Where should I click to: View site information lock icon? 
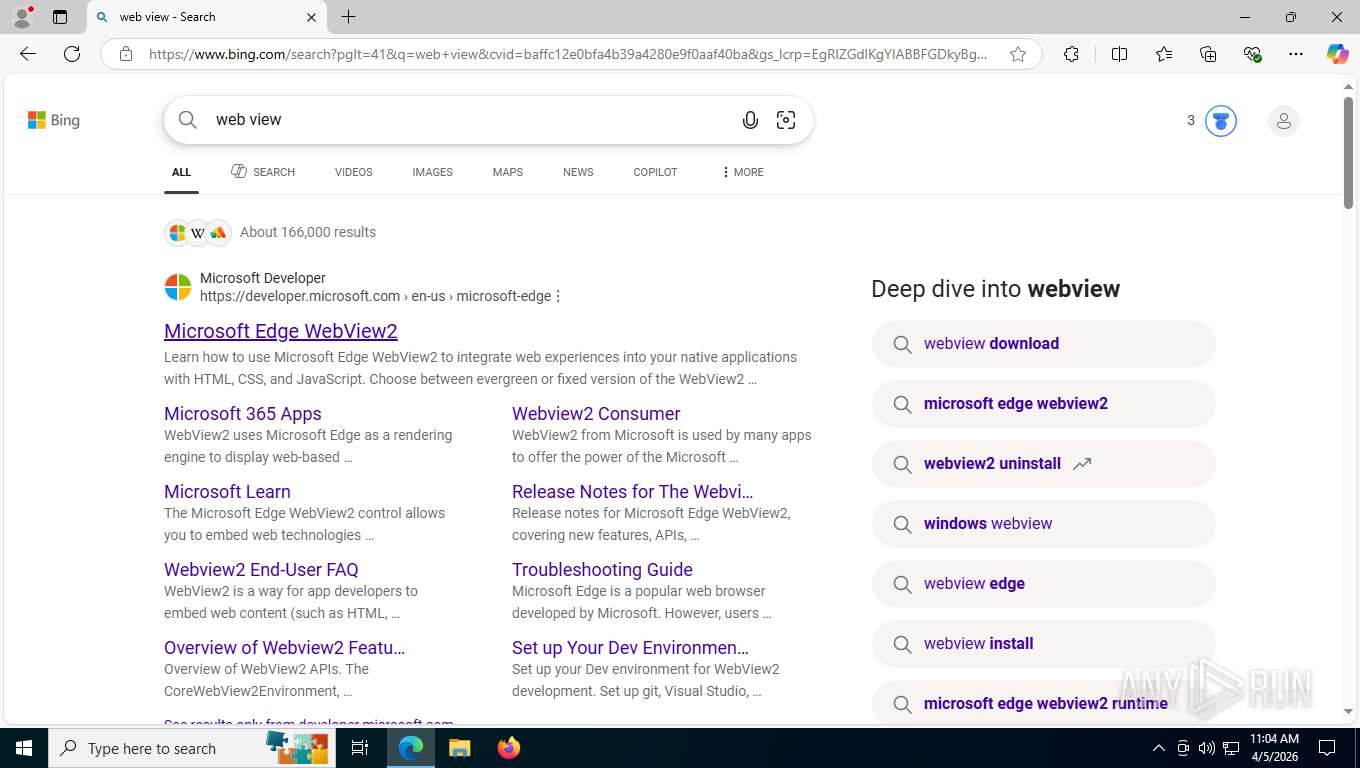pyautogui.click(x=126, y=54)
